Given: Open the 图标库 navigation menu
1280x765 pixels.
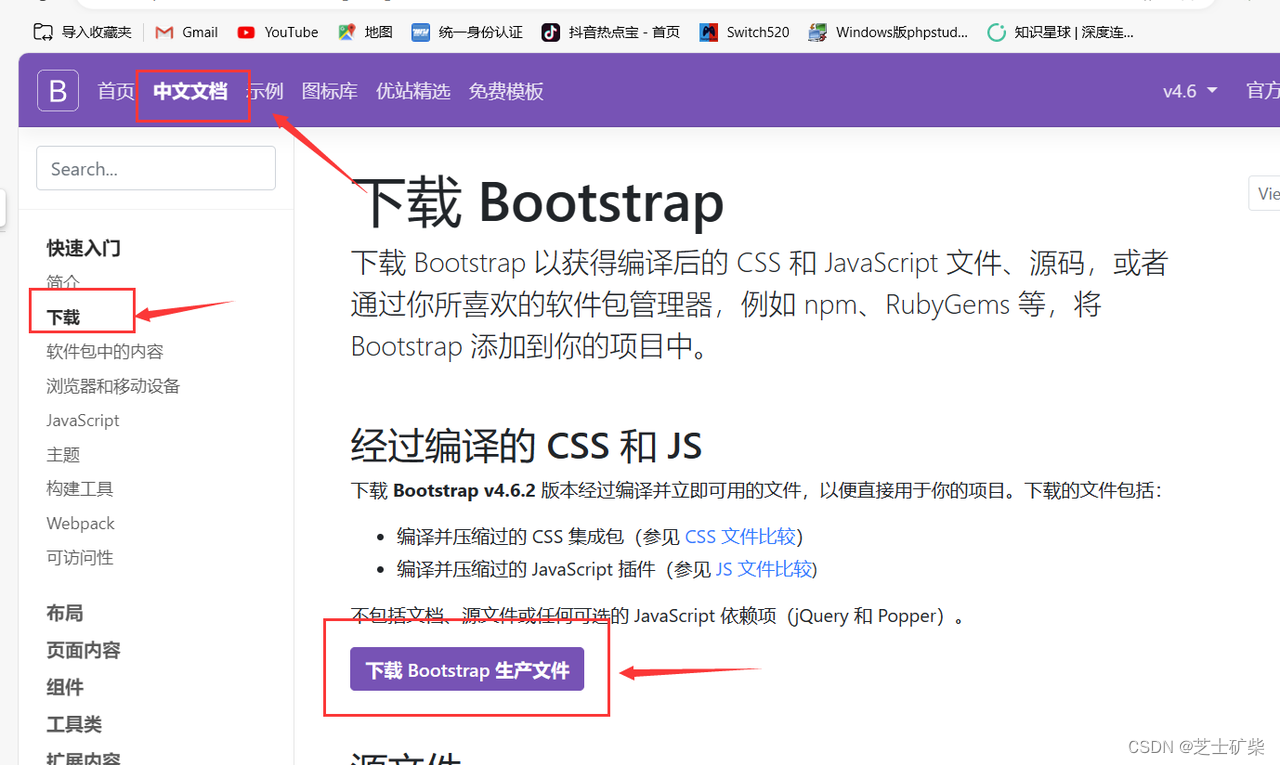Looking at the screenshot, I should 329,90.
